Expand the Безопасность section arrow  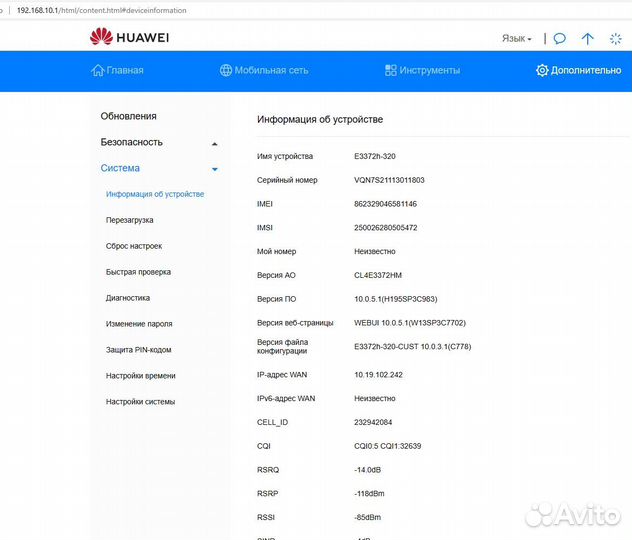215,144
